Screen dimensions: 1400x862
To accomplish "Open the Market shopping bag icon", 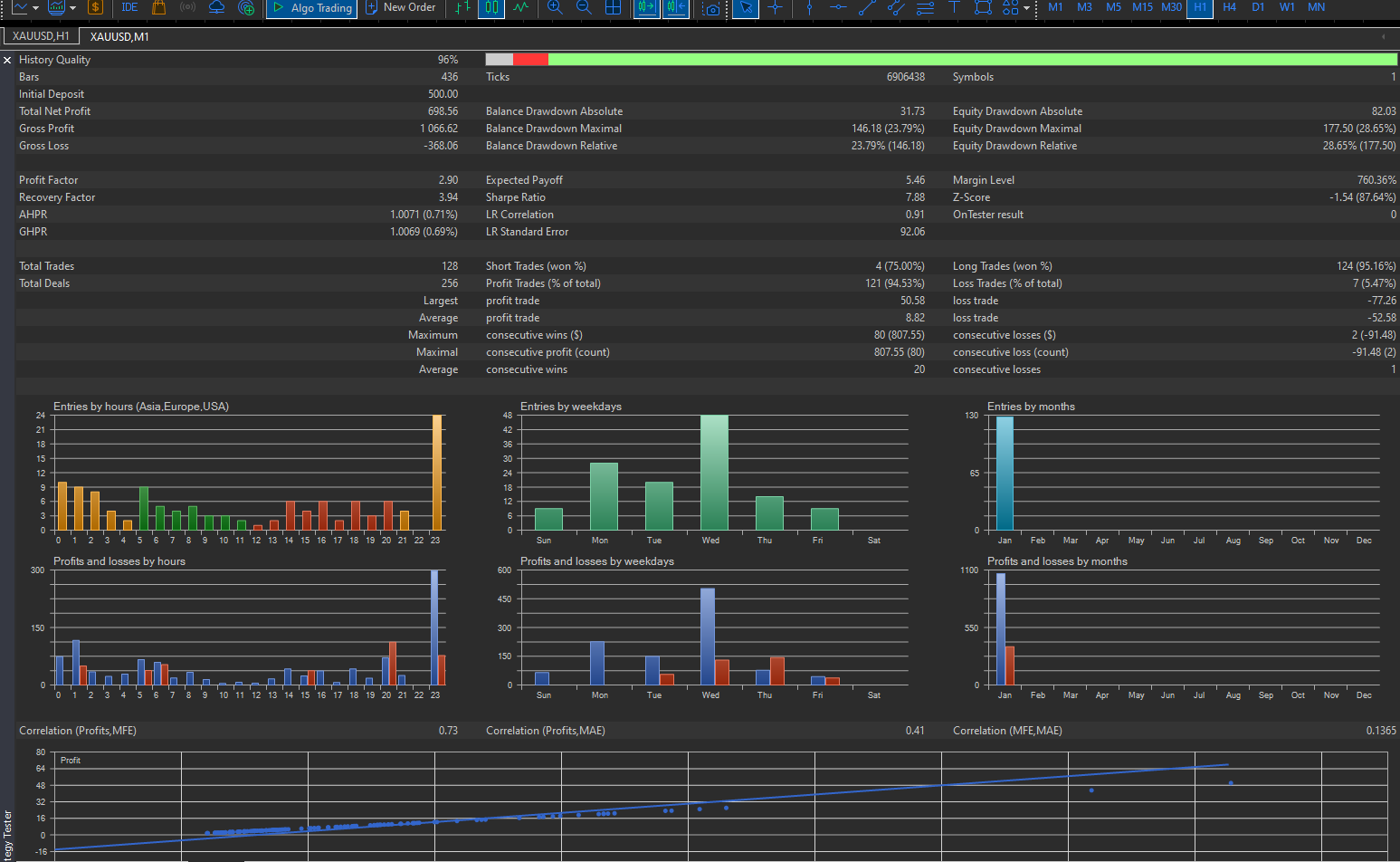I will tap(158, 7).
